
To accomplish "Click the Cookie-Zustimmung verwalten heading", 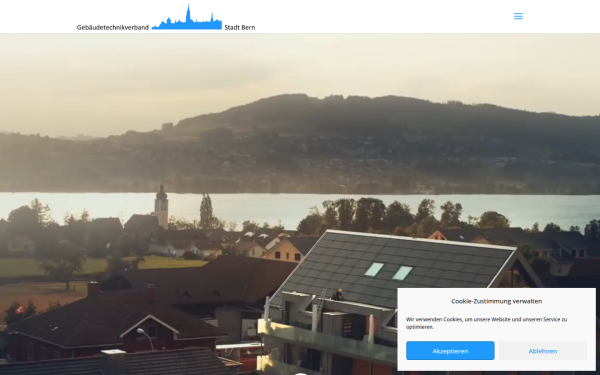I will [x=496, y=301].
